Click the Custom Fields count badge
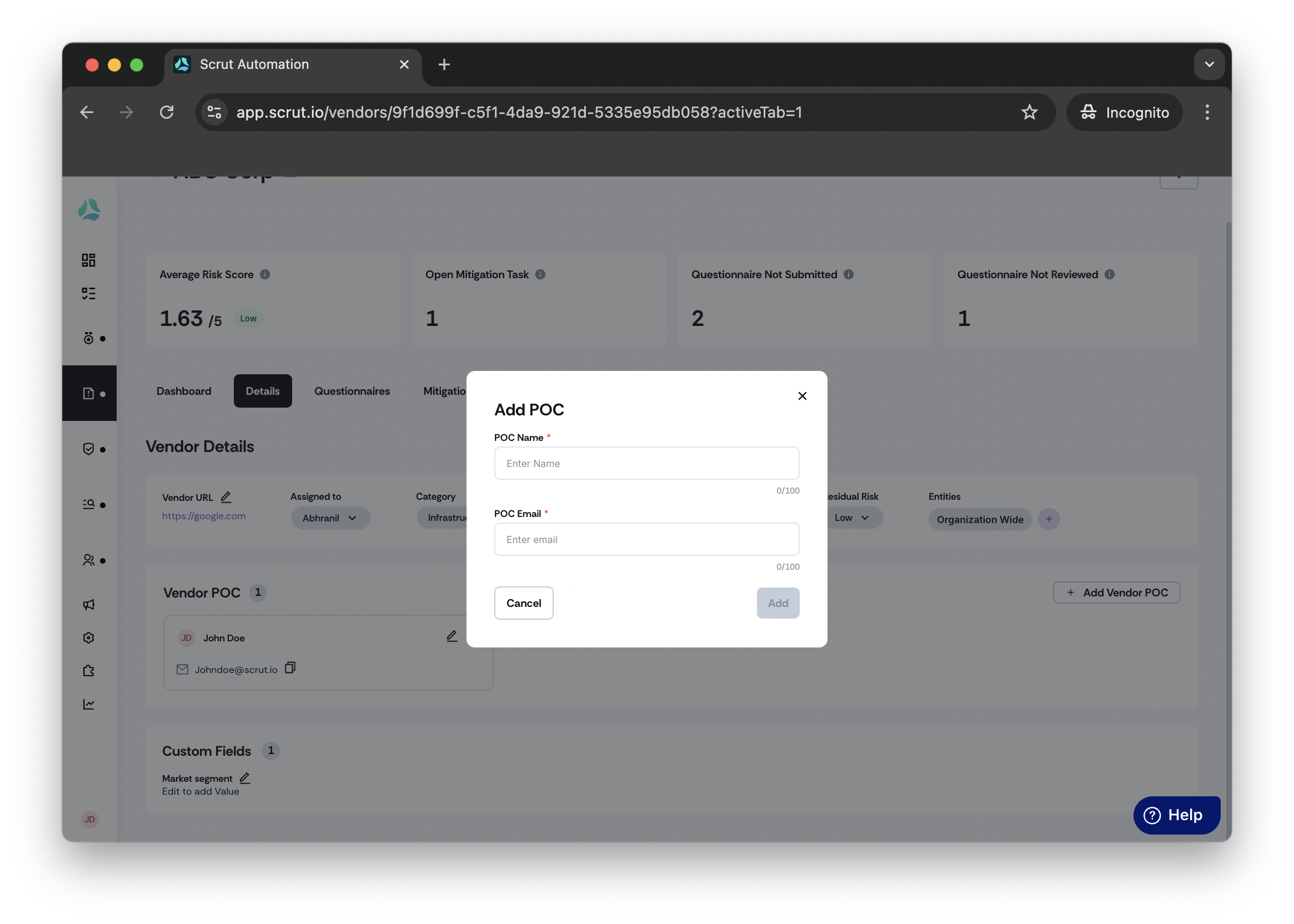 (x=271, y=750)
